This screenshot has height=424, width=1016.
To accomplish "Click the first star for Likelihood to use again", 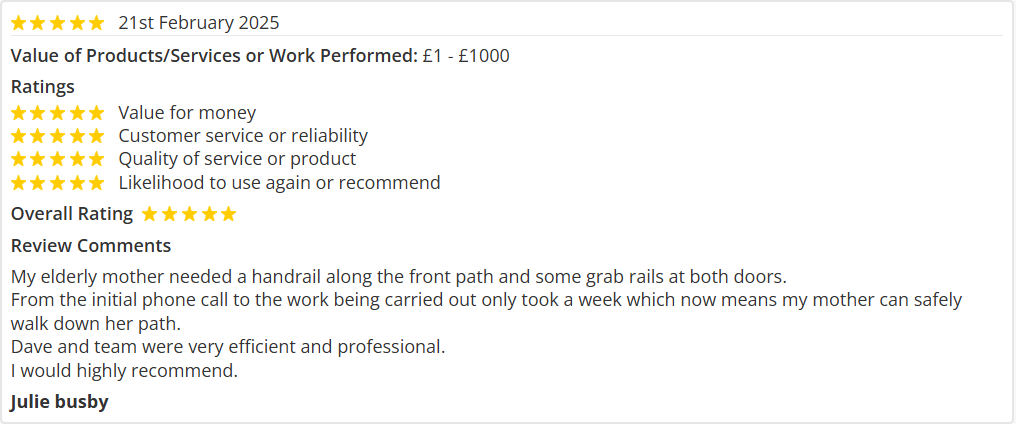I will coord(19,183).
